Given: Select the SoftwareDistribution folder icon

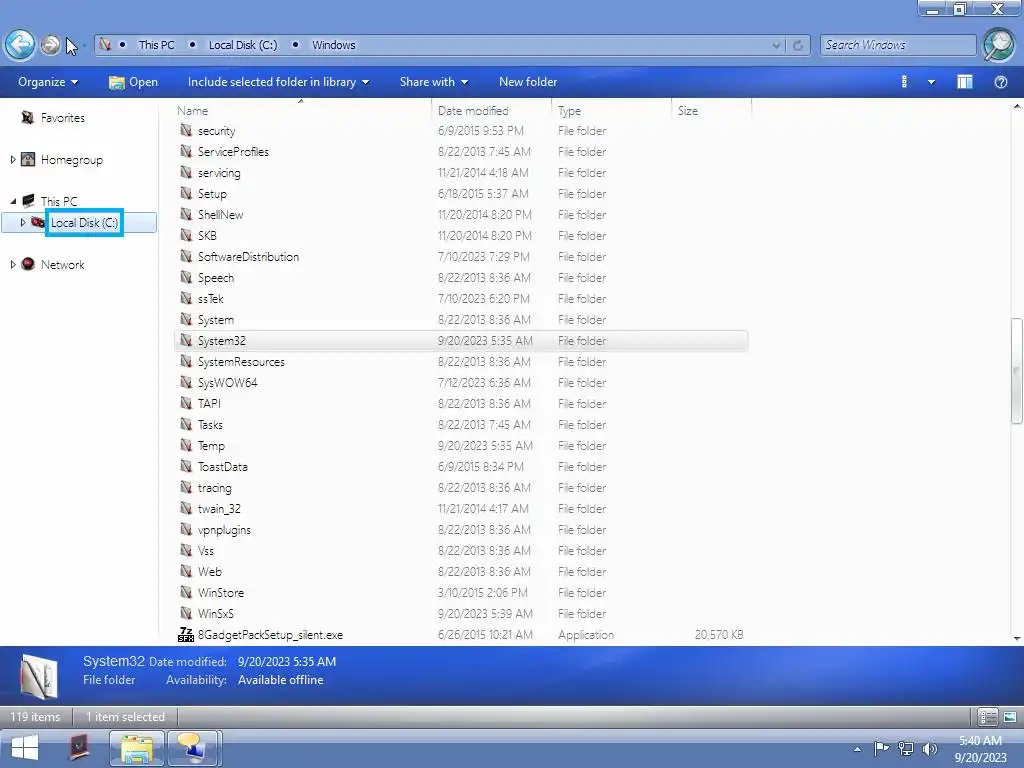Looking at the screenshot, I should [x=186, y=256].
